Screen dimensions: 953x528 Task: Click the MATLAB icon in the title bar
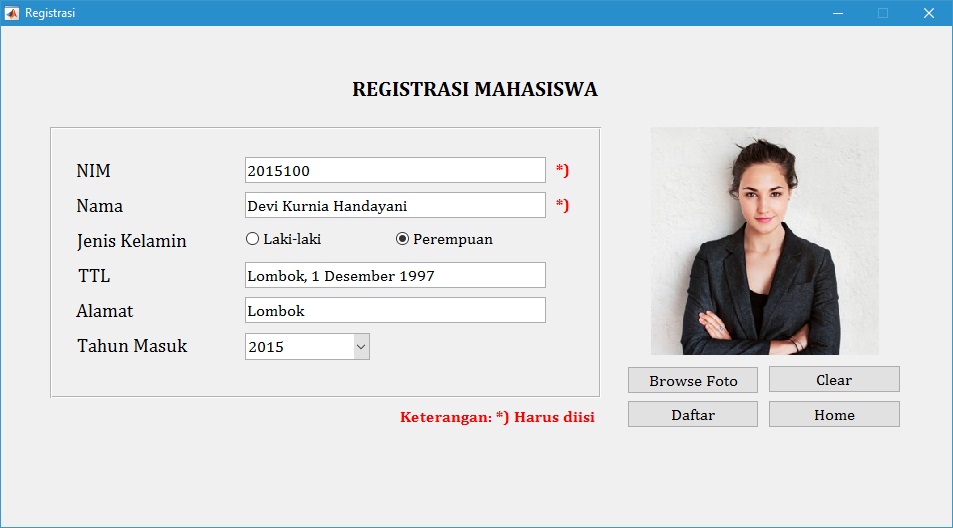pyautogui.click(x=12, y=13)
